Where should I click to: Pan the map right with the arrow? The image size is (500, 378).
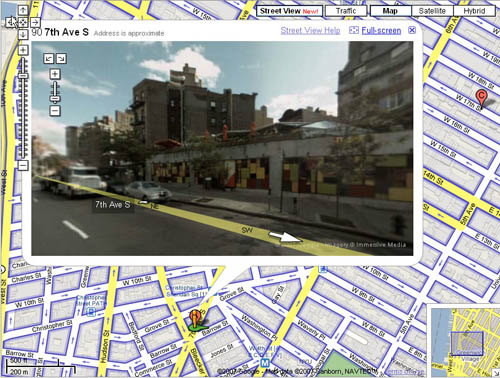tap(35, 22)
